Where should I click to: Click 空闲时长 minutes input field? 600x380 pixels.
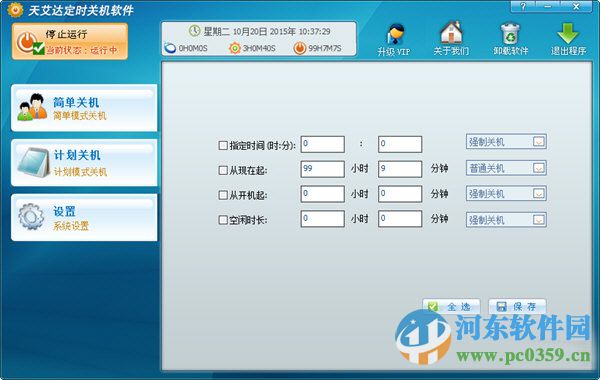tap(400, 219)
